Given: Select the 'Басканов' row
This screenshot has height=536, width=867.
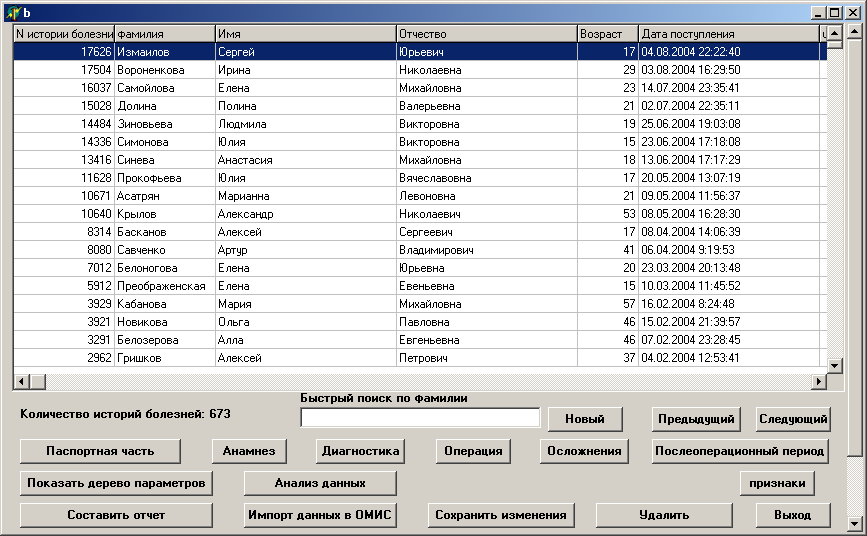Looking at the screenshot, I should tap(420, 232).
